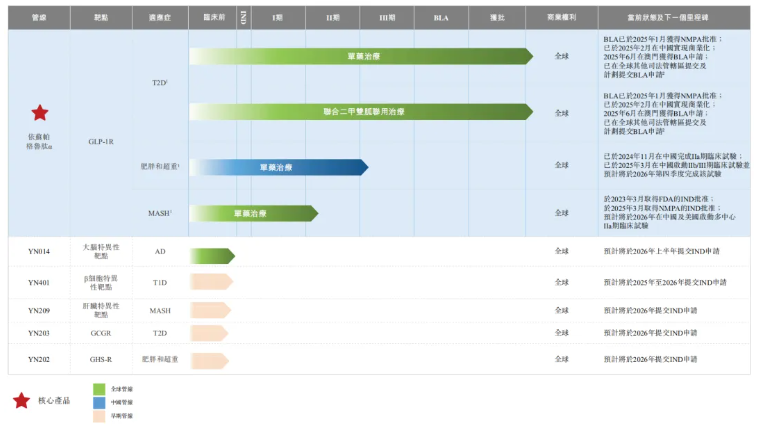Click the GLP-1R target cell
Screen dimensions: 768x429
click(101, 142)
